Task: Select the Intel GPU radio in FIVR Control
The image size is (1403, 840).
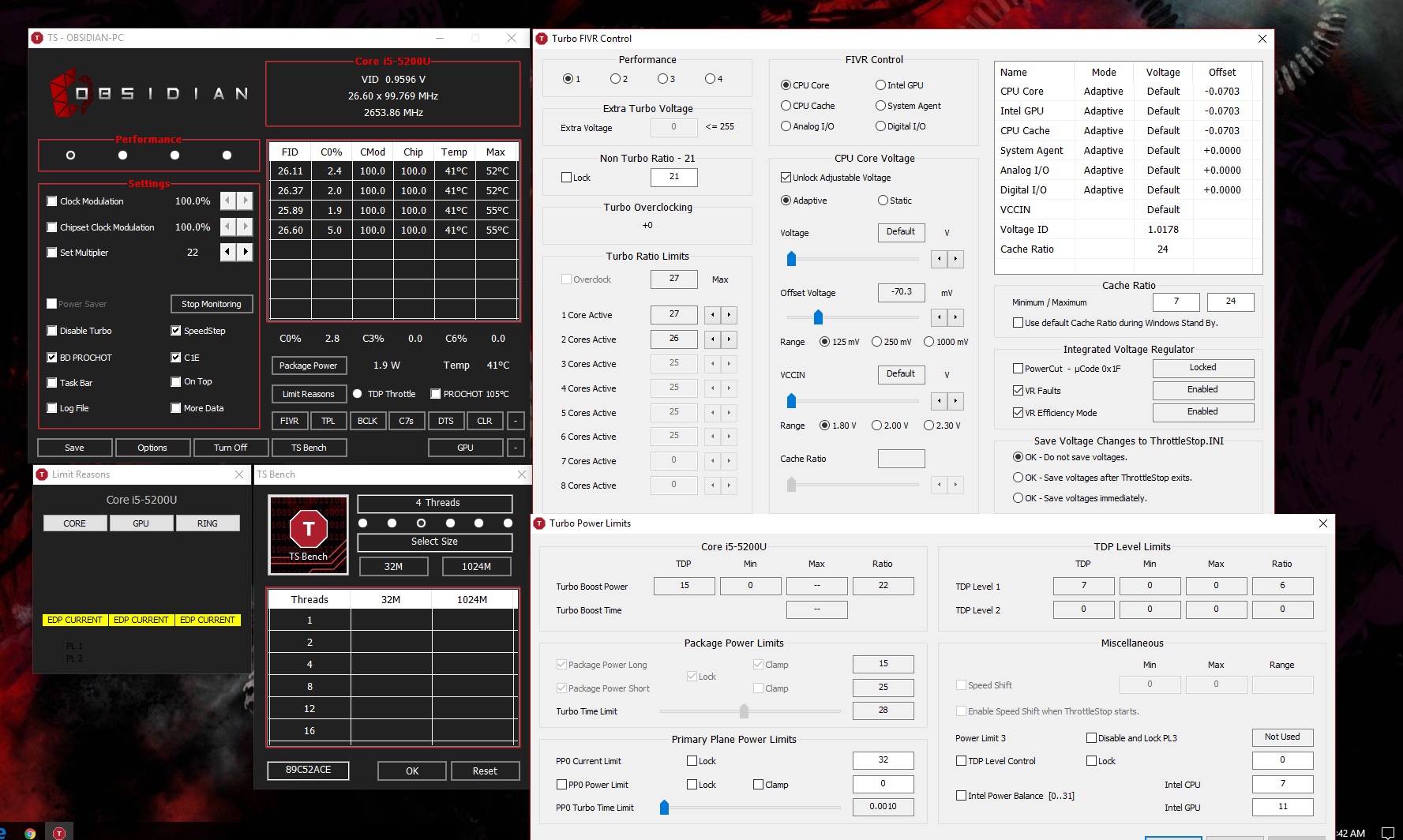Action: [x=880, y=85]
